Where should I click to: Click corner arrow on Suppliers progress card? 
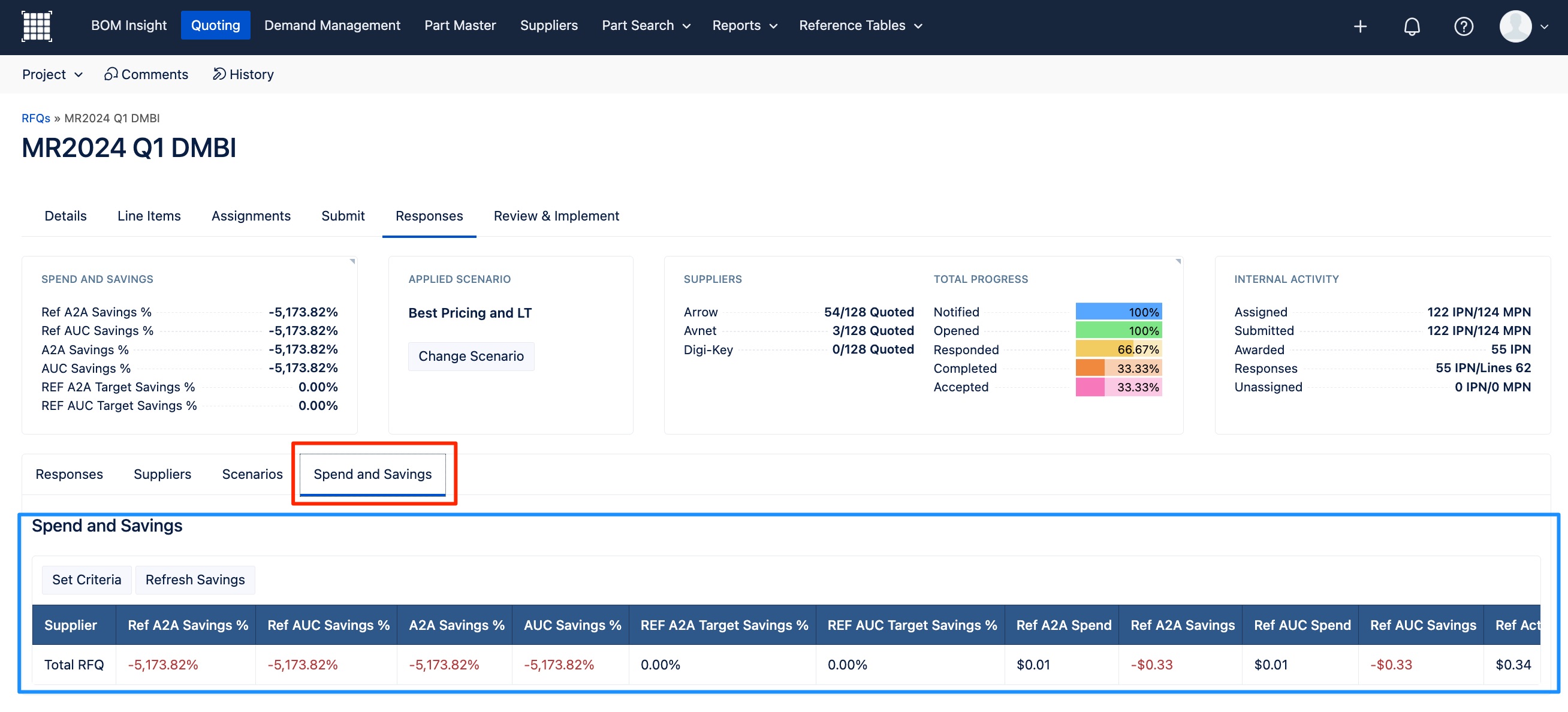pos(1178,261)
